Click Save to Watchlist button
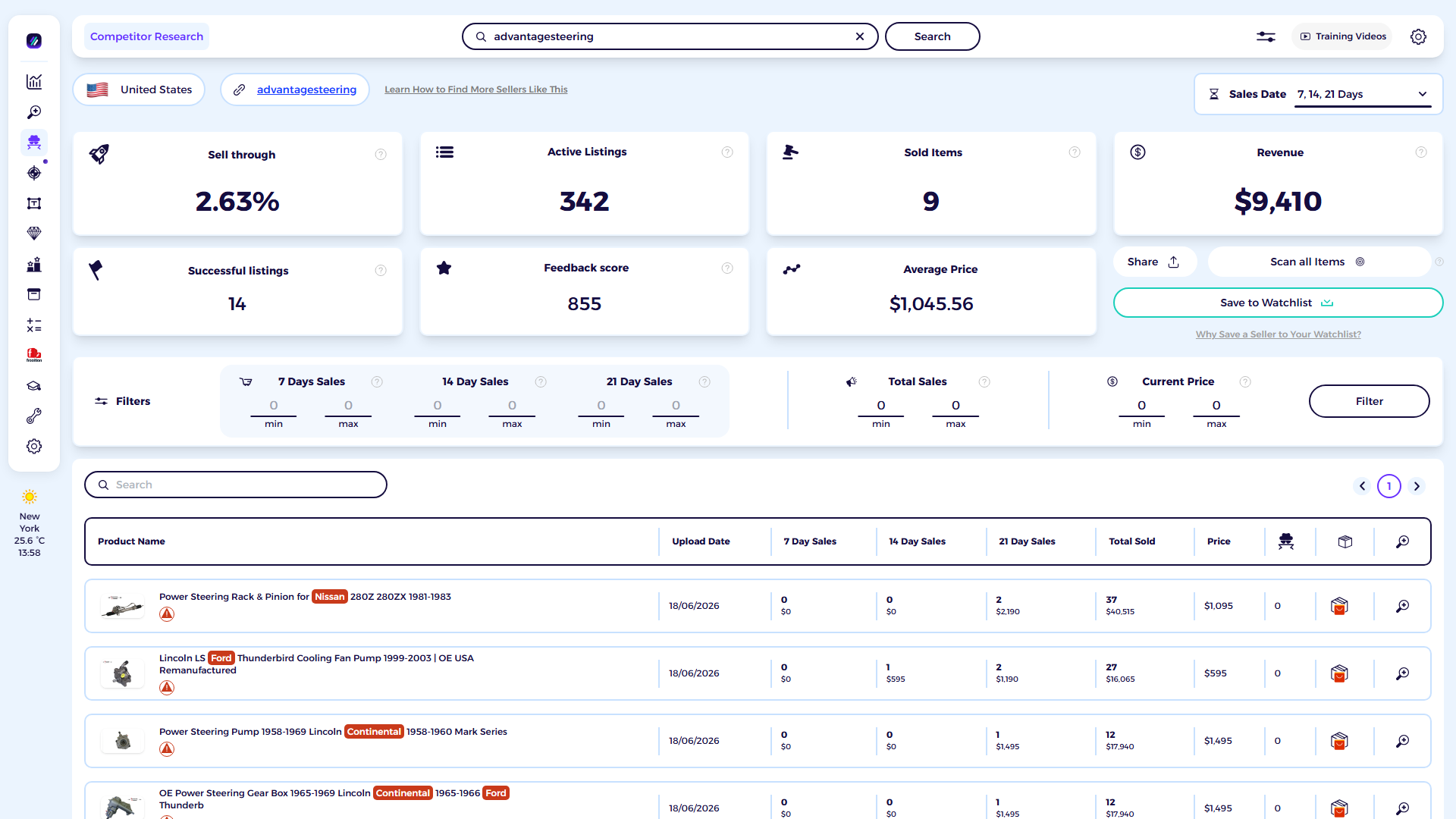 tap(1278, 303)
